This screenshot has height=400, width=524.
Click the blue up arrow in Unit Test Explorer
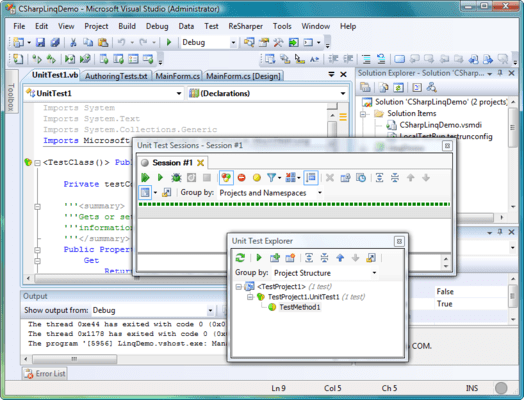pos(340,258)
